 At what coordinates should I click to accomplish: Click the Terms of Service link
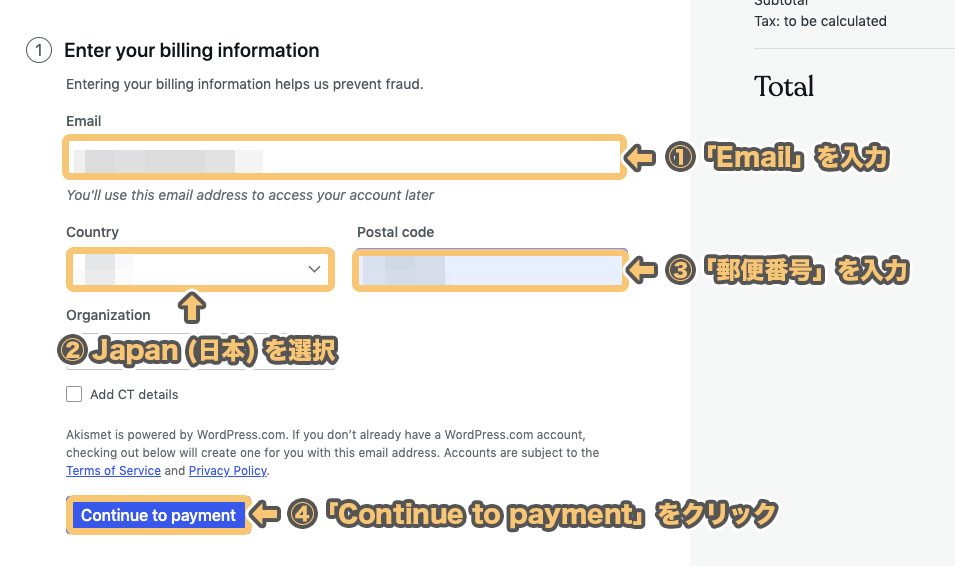click(x=113, y=471)
